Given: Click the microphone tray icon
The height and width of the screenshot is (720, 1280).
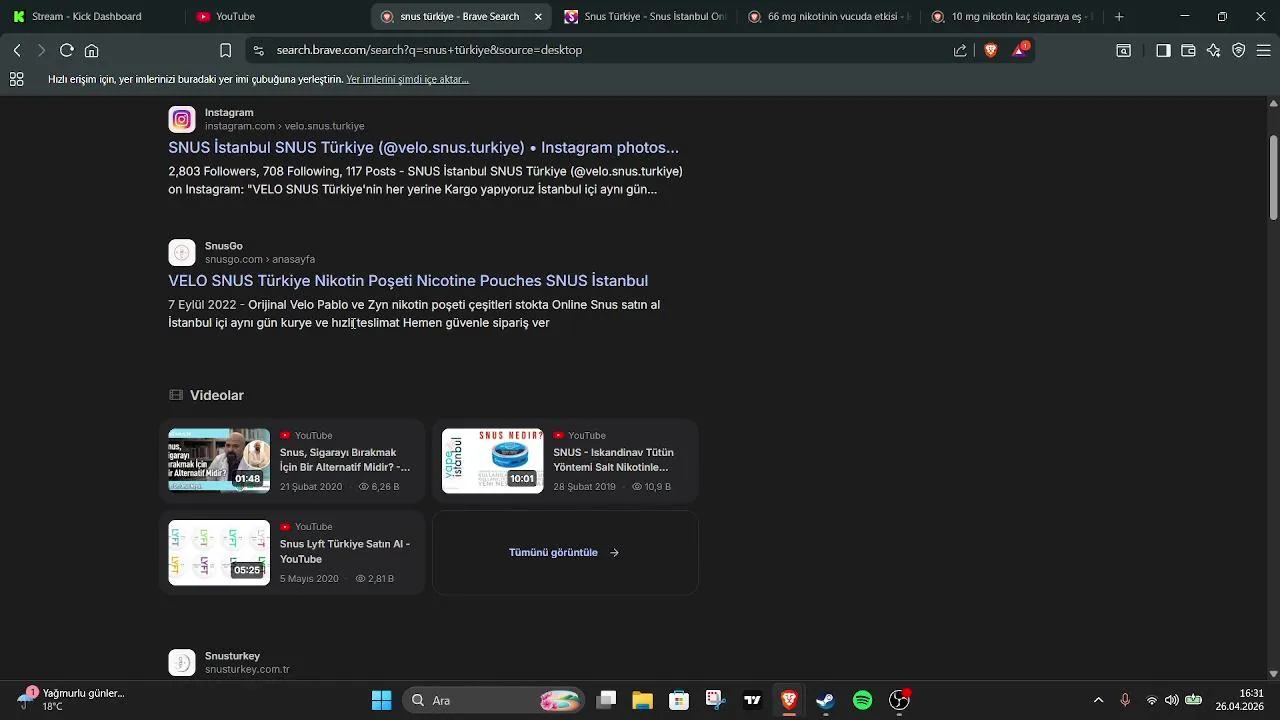Looking at the screenshot, I should pyautogui.click(x=1125, y=700).
